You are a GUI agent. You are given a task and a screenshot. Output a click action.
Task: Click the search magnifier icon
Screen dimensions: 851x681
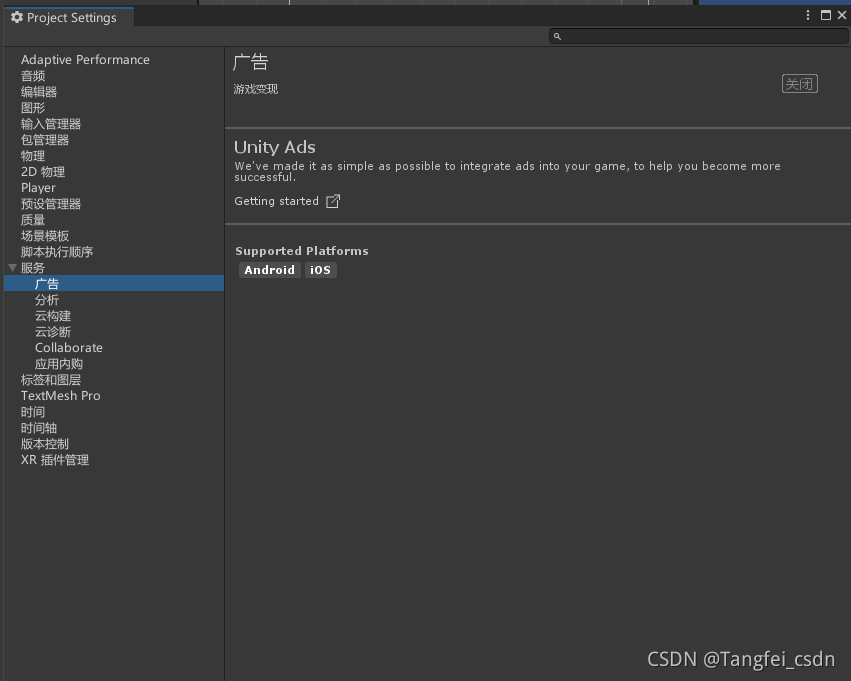click(x=557, y=36)
